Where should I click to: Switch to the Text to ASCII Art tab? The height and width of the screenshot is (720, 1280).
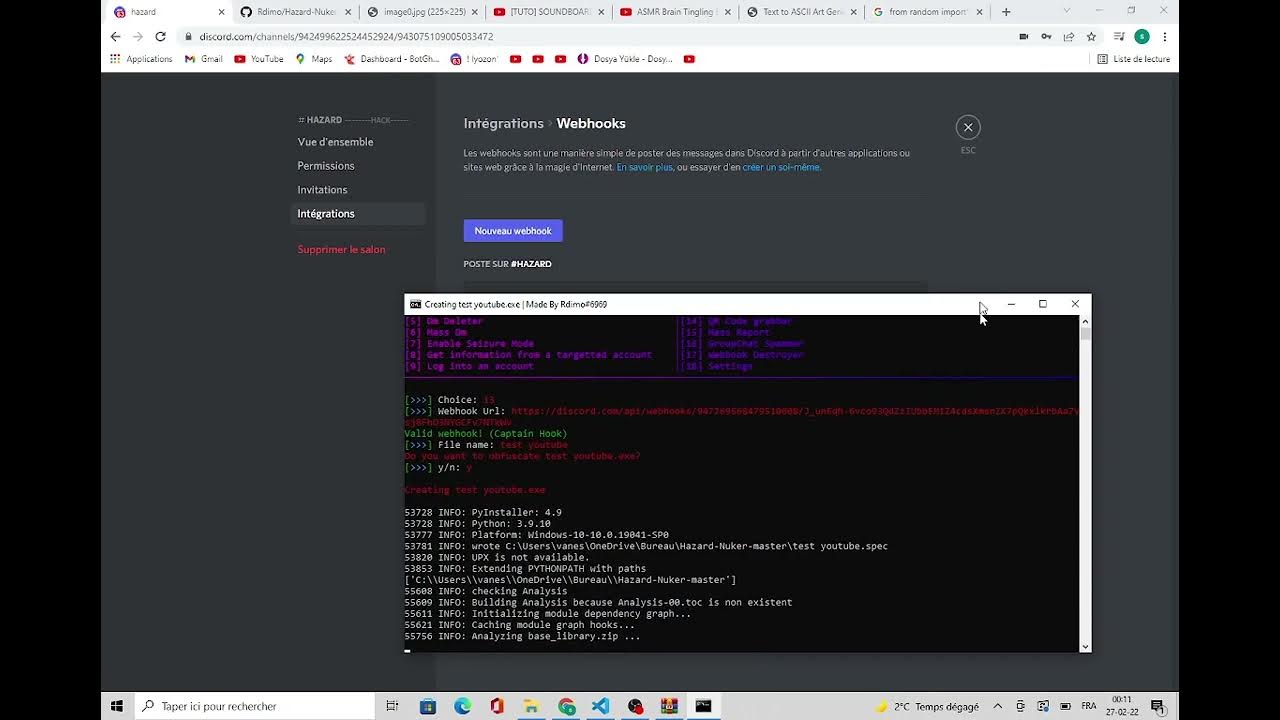pos(801,12)
